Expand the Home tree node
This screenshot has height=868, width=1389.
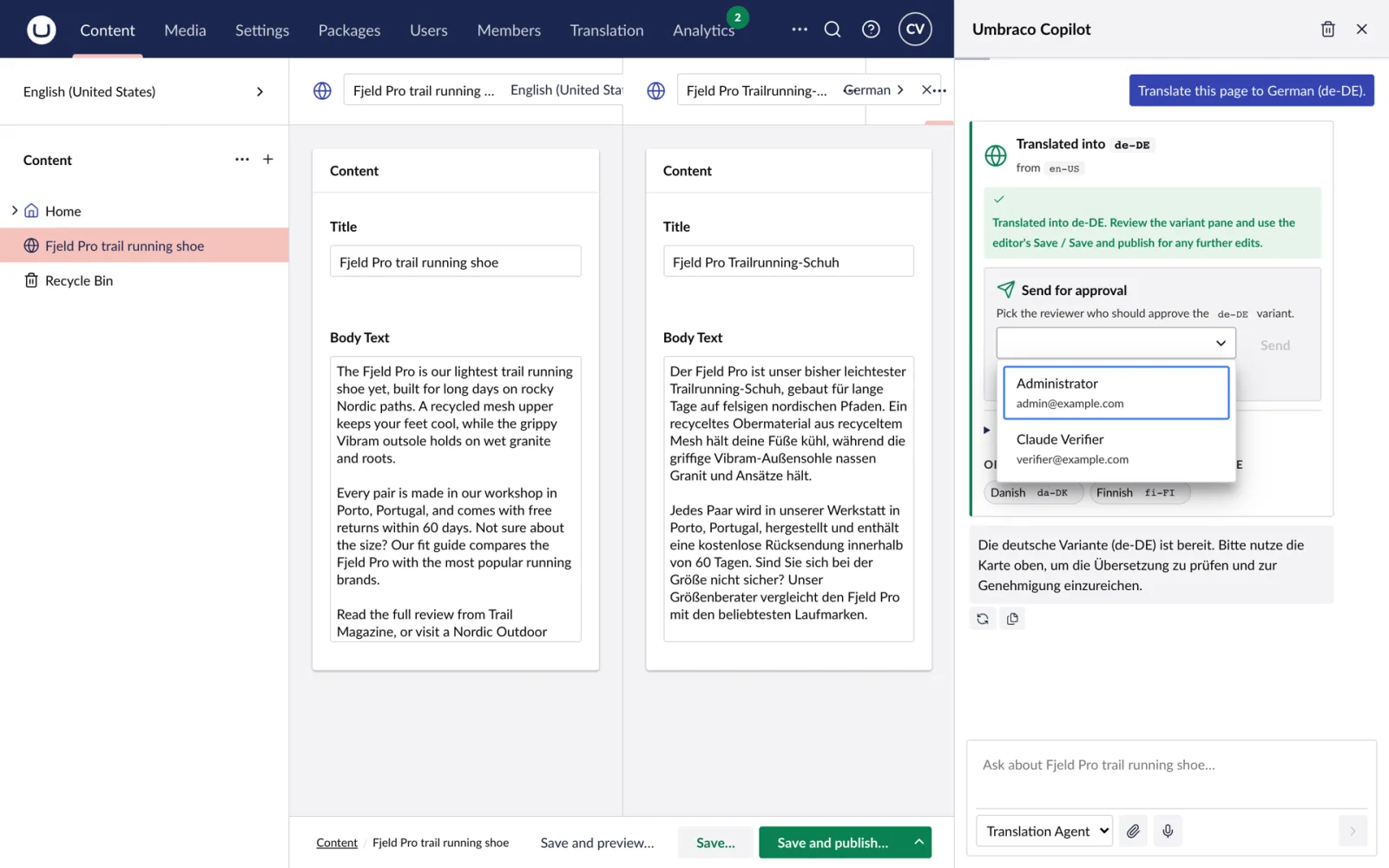click(15, 211)
